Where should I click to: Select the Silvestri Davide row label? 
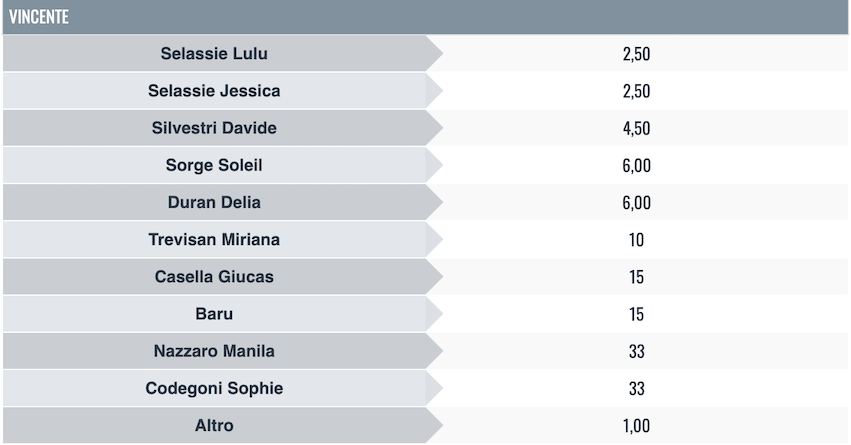point(214,128)
